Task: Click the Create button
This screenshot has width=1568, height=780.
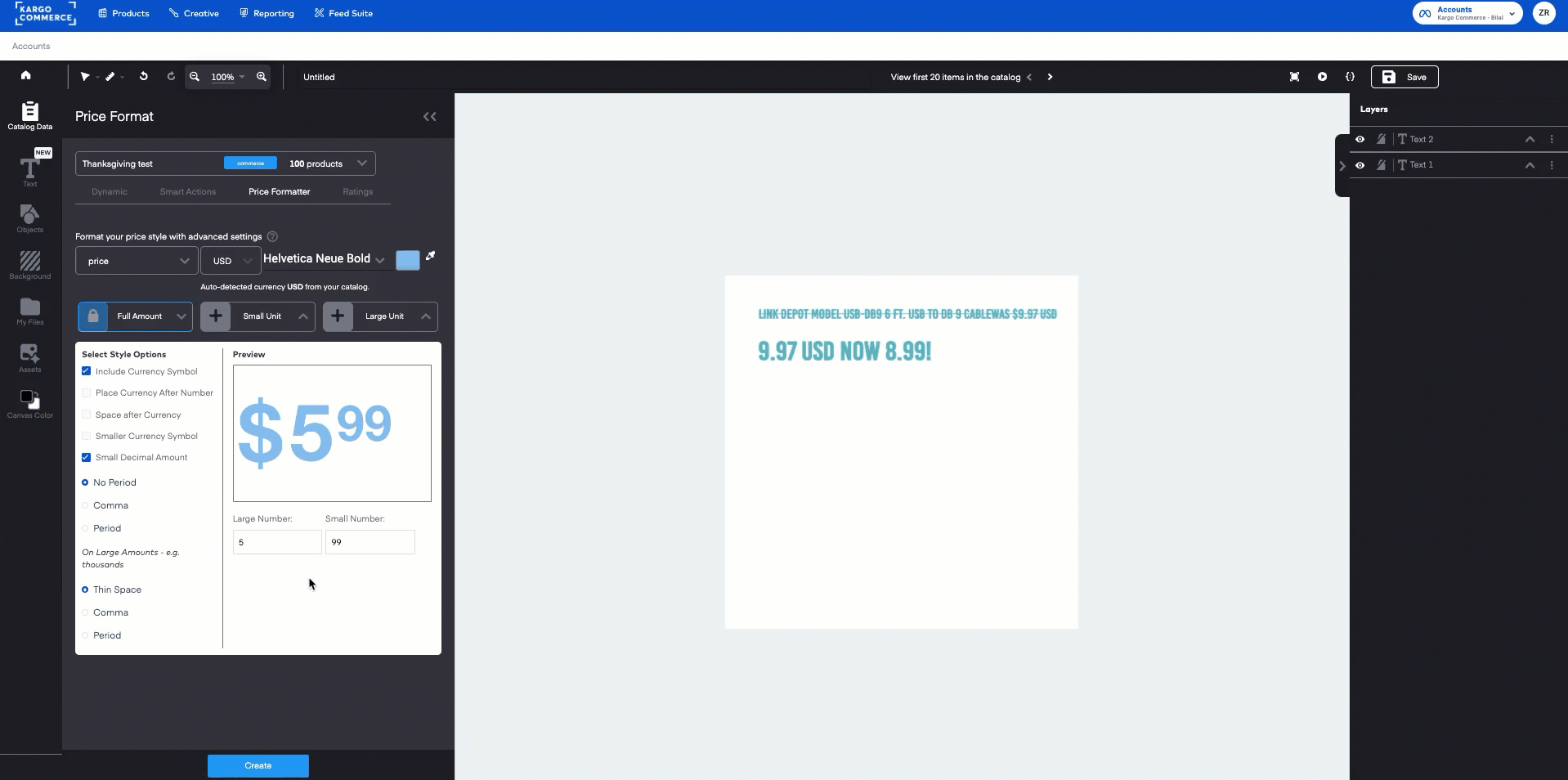Action: pyautogui.click(x=258, y=765)
